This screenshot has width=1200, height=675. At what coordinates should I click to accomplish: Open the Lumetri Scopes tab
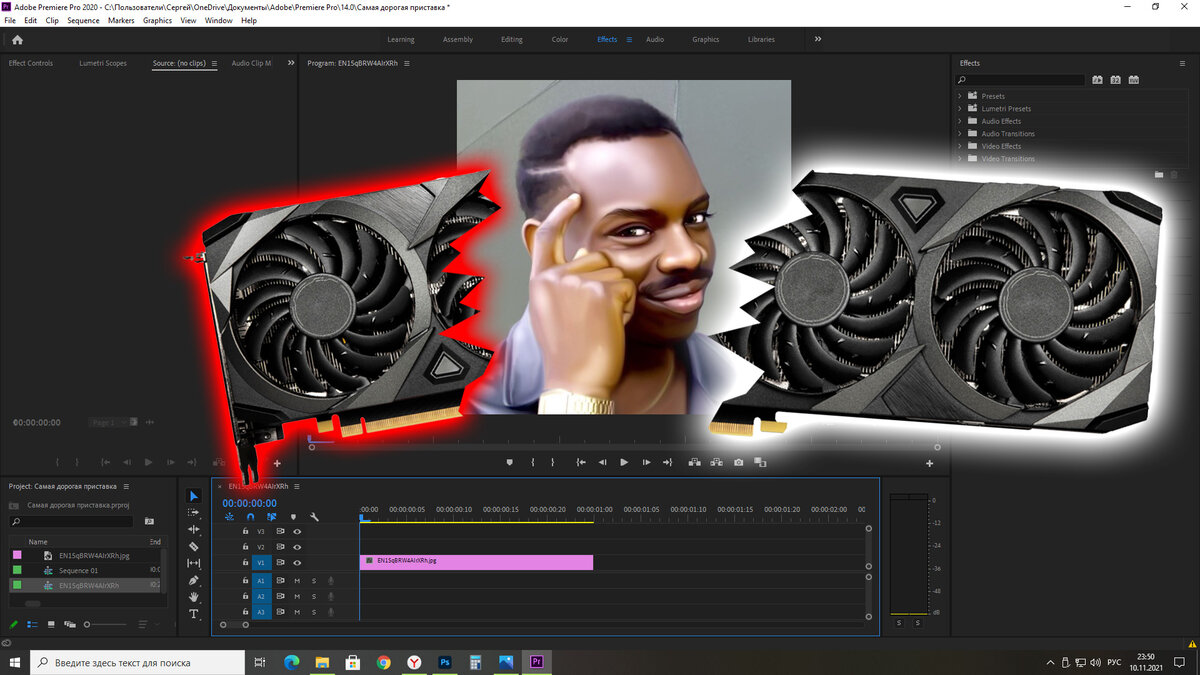103,63
